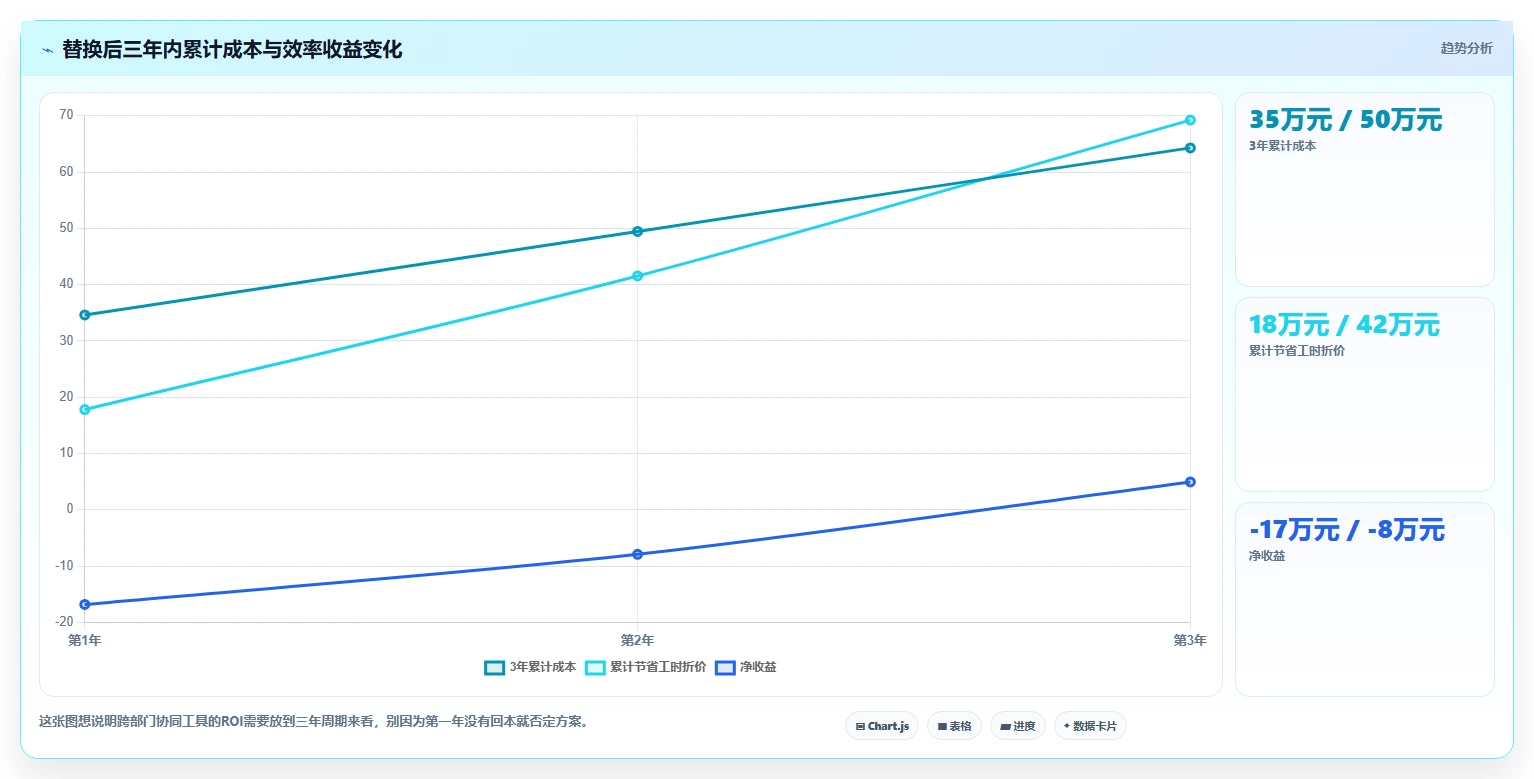Click the 累计节省工时折价 point at 第2年
This screenshot has height=779, width=1534.
pos(637,276)
